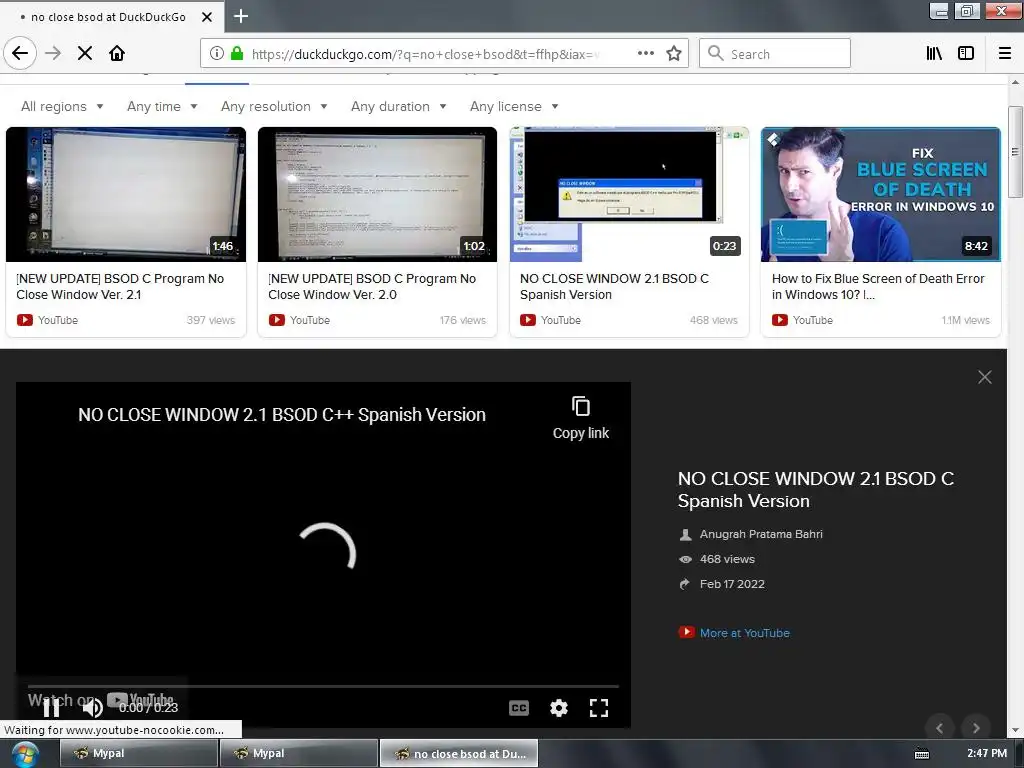Click the 2:47 PM system clock
1024x768 pixels.
[x=986, y=753]
